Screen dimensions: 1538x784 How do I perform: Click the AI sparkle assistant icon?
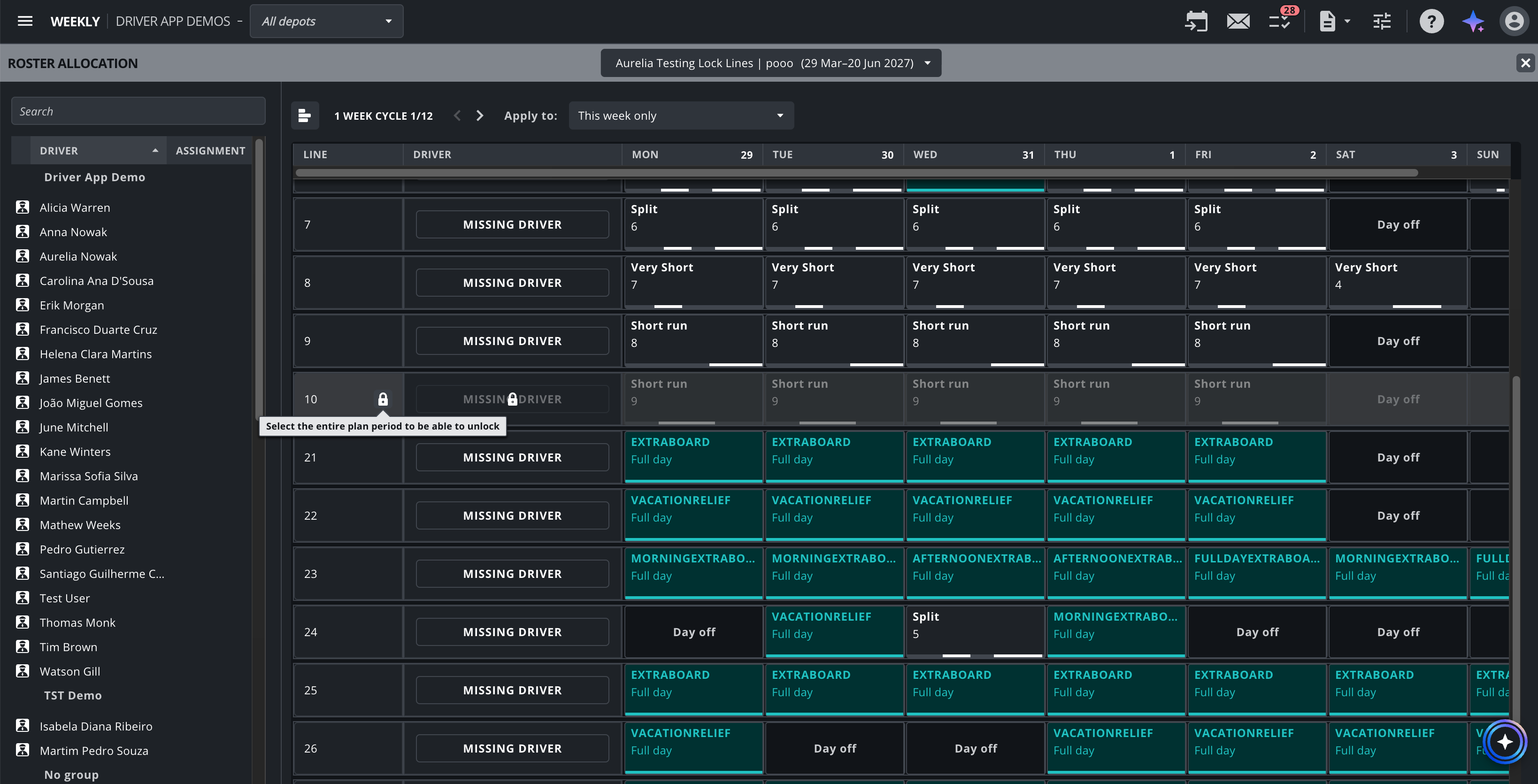(1473, 22)
